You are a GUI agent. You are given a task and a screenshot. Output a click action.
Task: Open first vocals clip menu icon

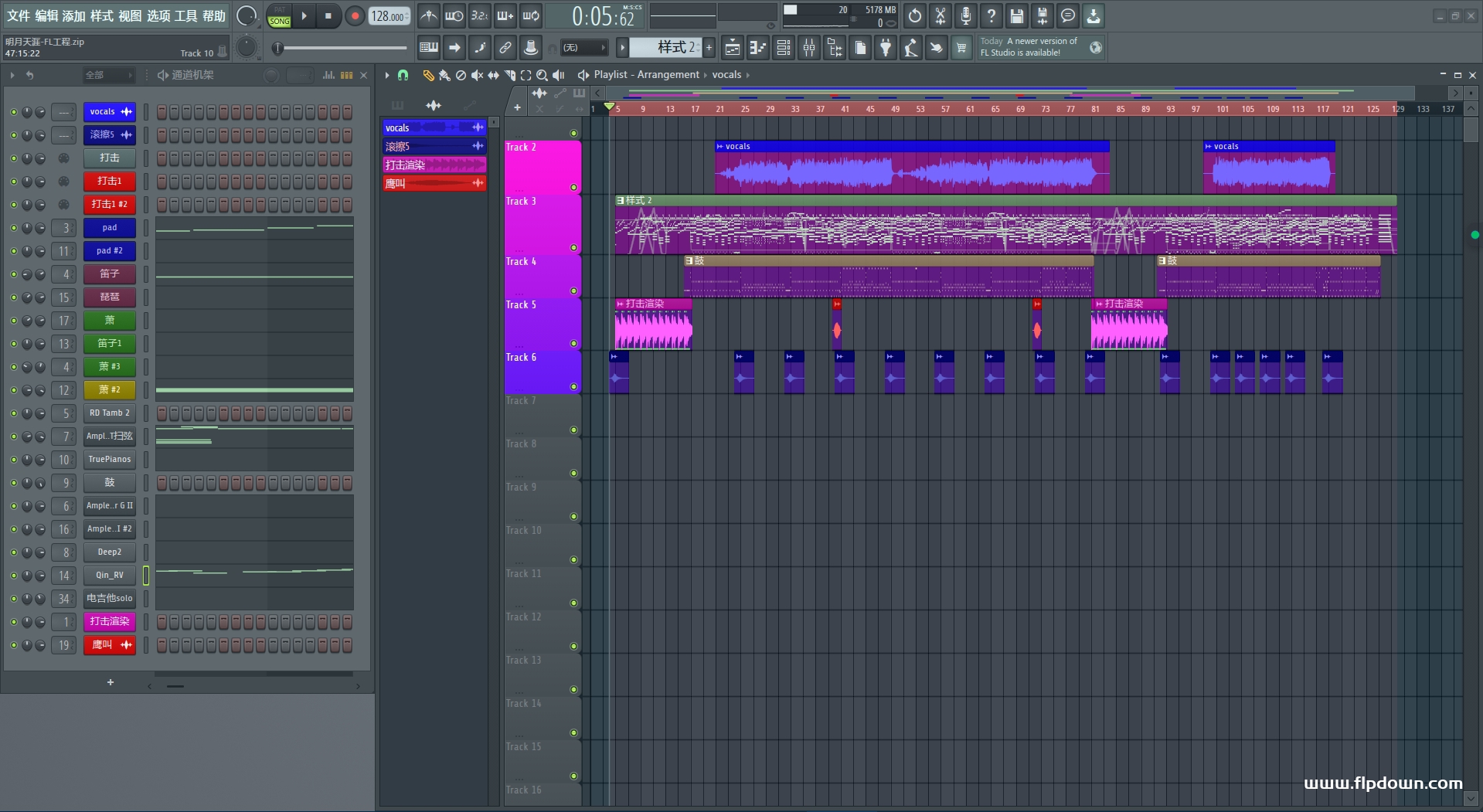coord(719,146)
